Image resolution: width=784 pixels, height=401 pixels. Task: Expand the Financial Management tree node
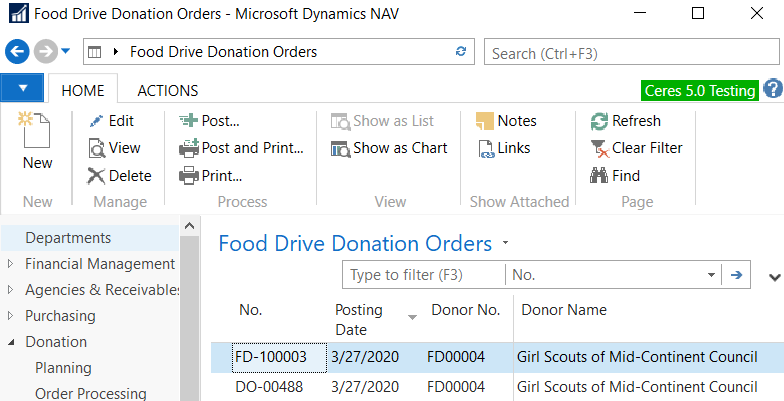click(x=10, y=264)
